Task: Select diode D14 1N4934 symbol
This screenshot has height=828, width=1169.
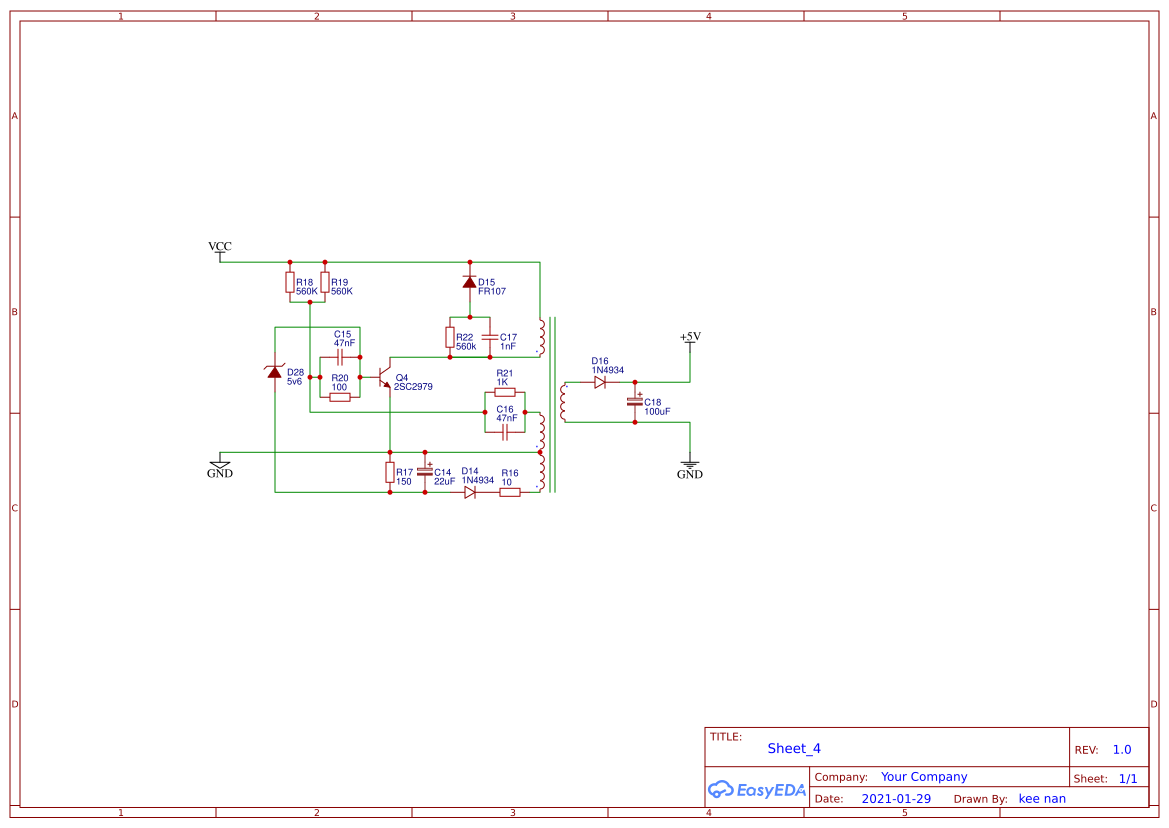Action: (x=470, y=492)
